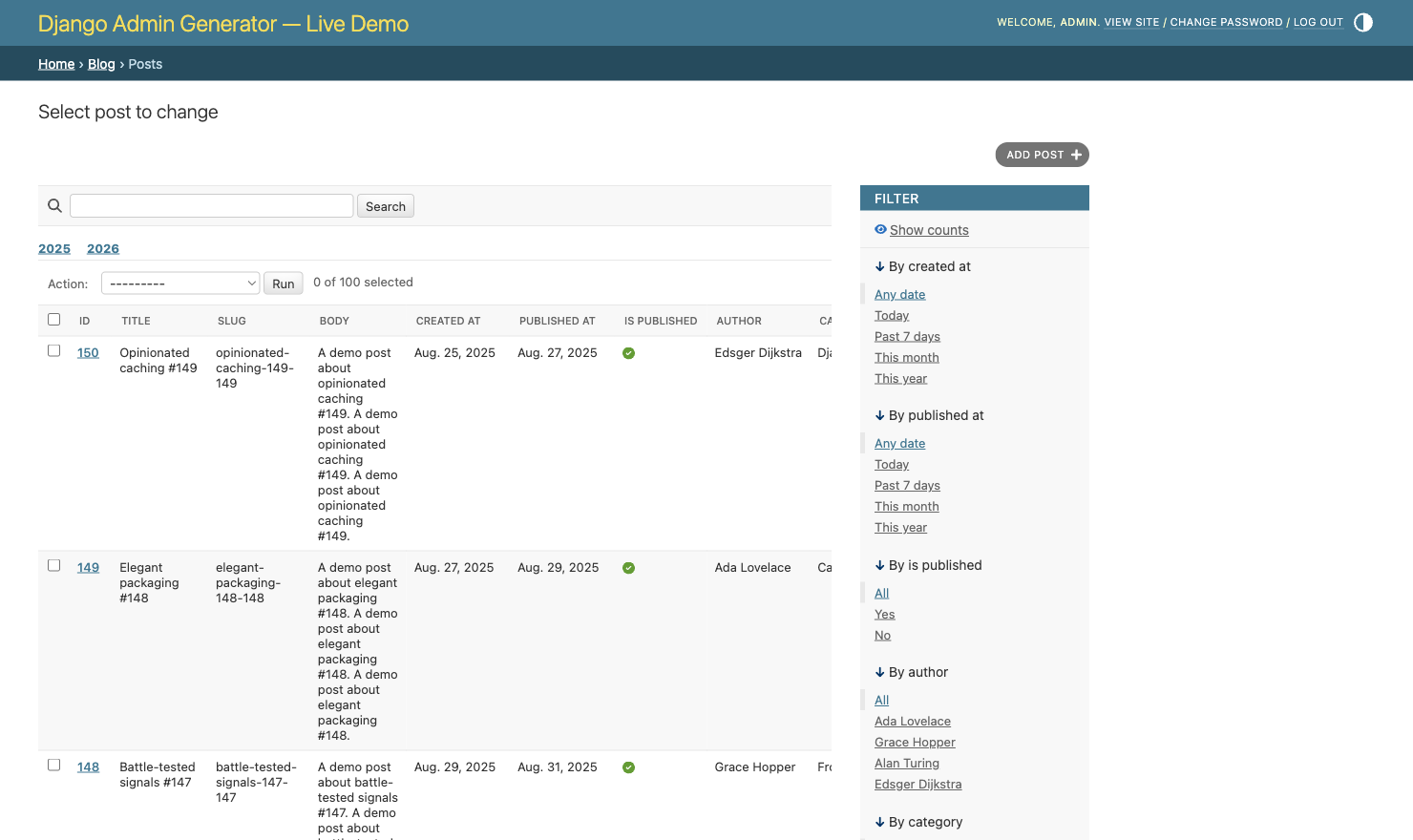Filter published at by Past 7 days

point(907,486)
